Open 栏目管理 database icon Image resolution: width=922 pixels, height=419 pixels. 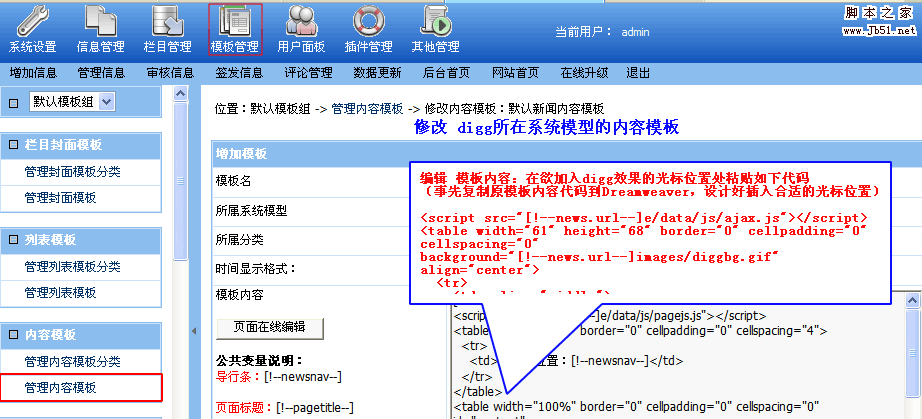click(168, 21)
